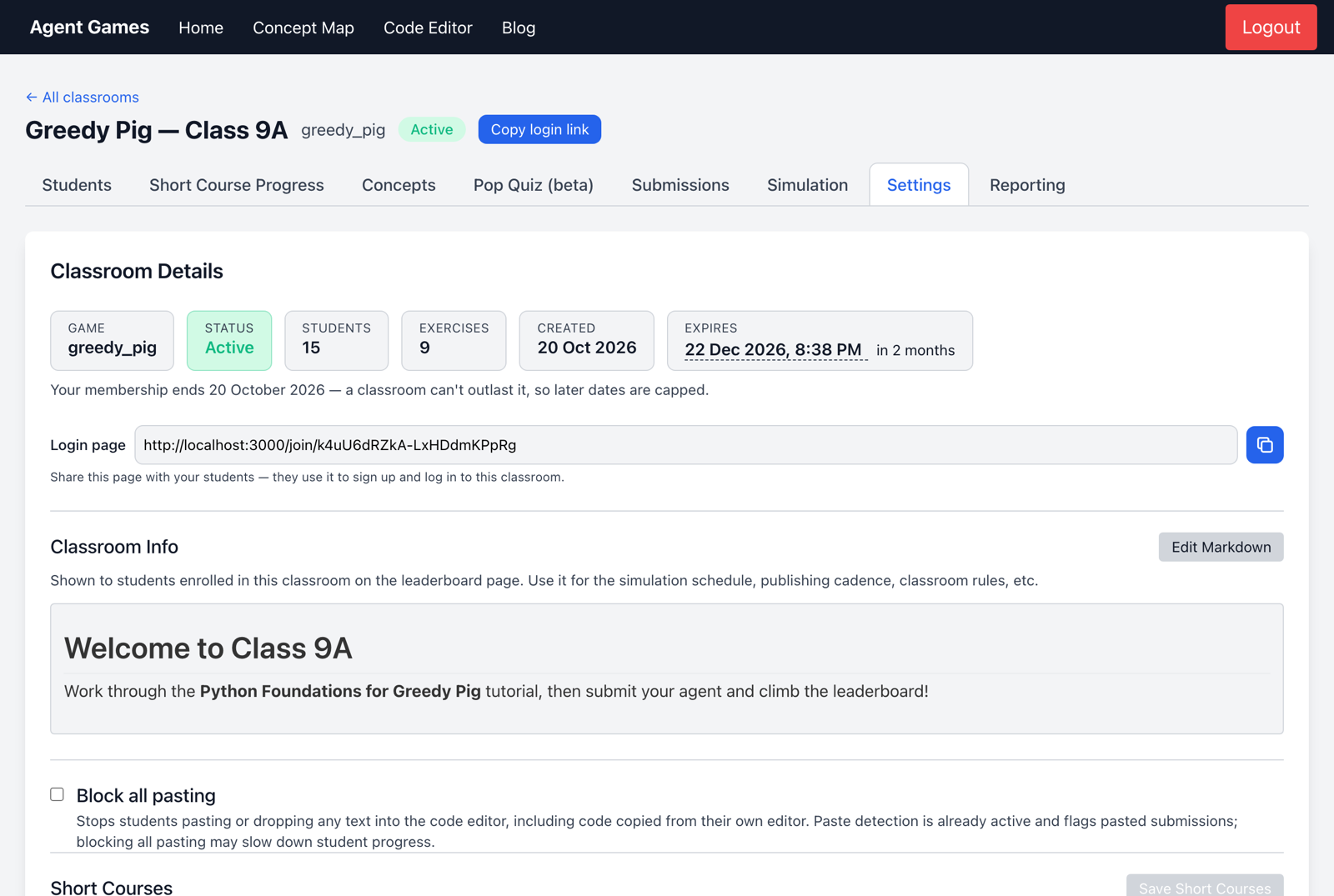The height and width of the screenshot is (896, 1334).
Task: Click the Classroom Details heading
Action: [x=137, y=271]
